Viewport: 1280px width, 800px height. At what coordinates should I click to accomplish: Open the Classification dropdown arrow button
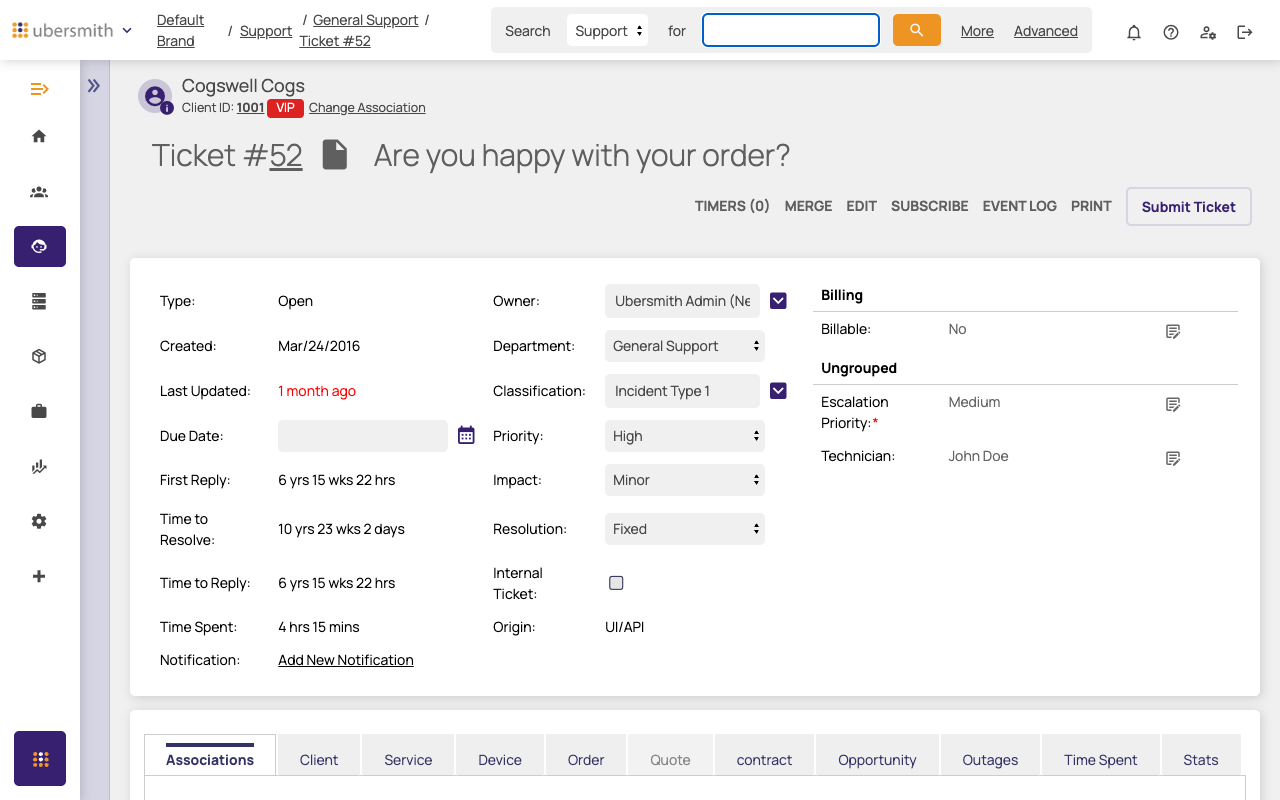778,390
